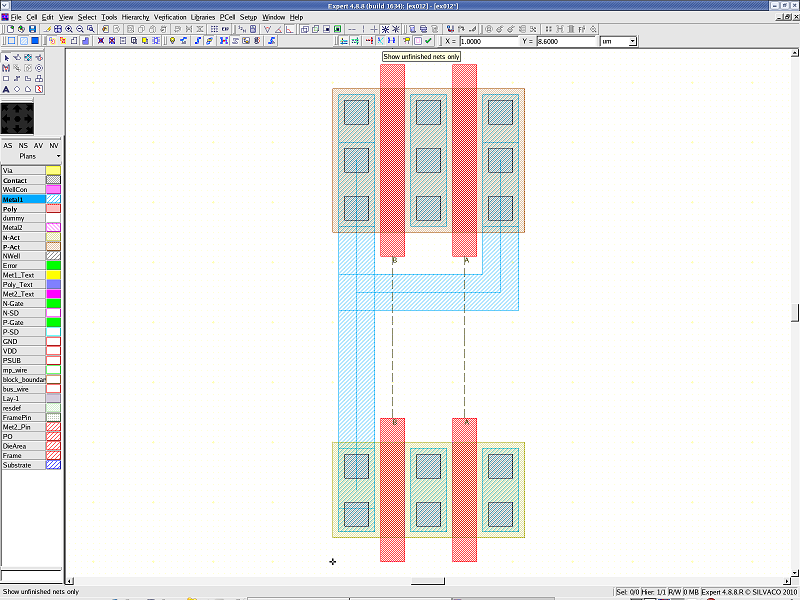Toggle the NV layer filter

point(54,146)
